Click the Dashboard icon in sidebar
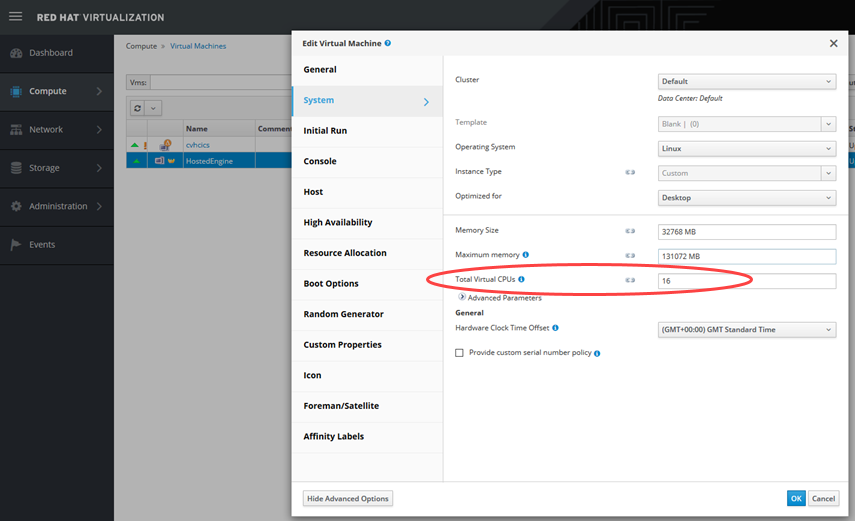855x521 pixels. point(16,53)
